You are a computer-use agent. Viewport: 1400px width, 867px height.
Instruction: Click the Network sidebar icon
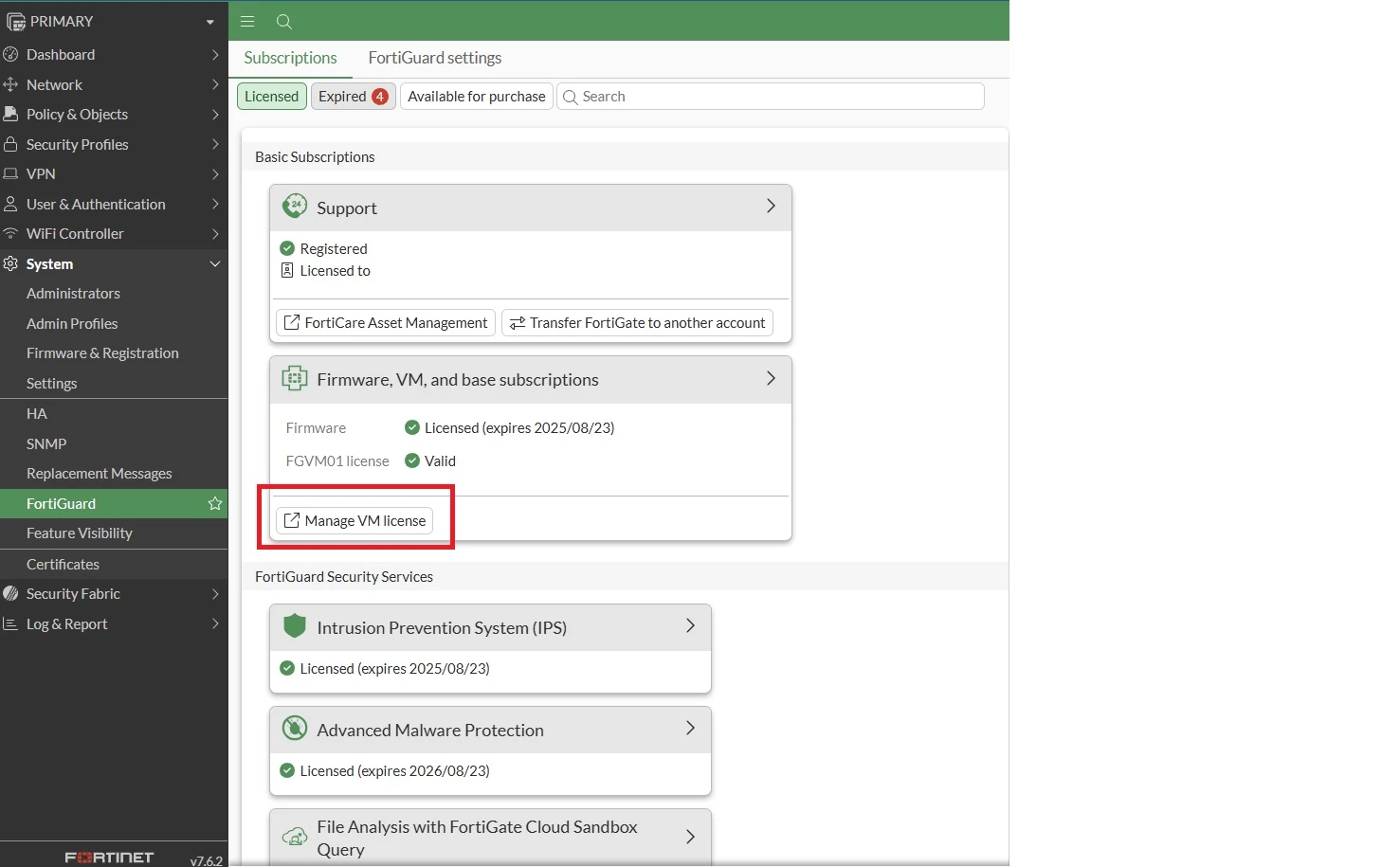11,84
